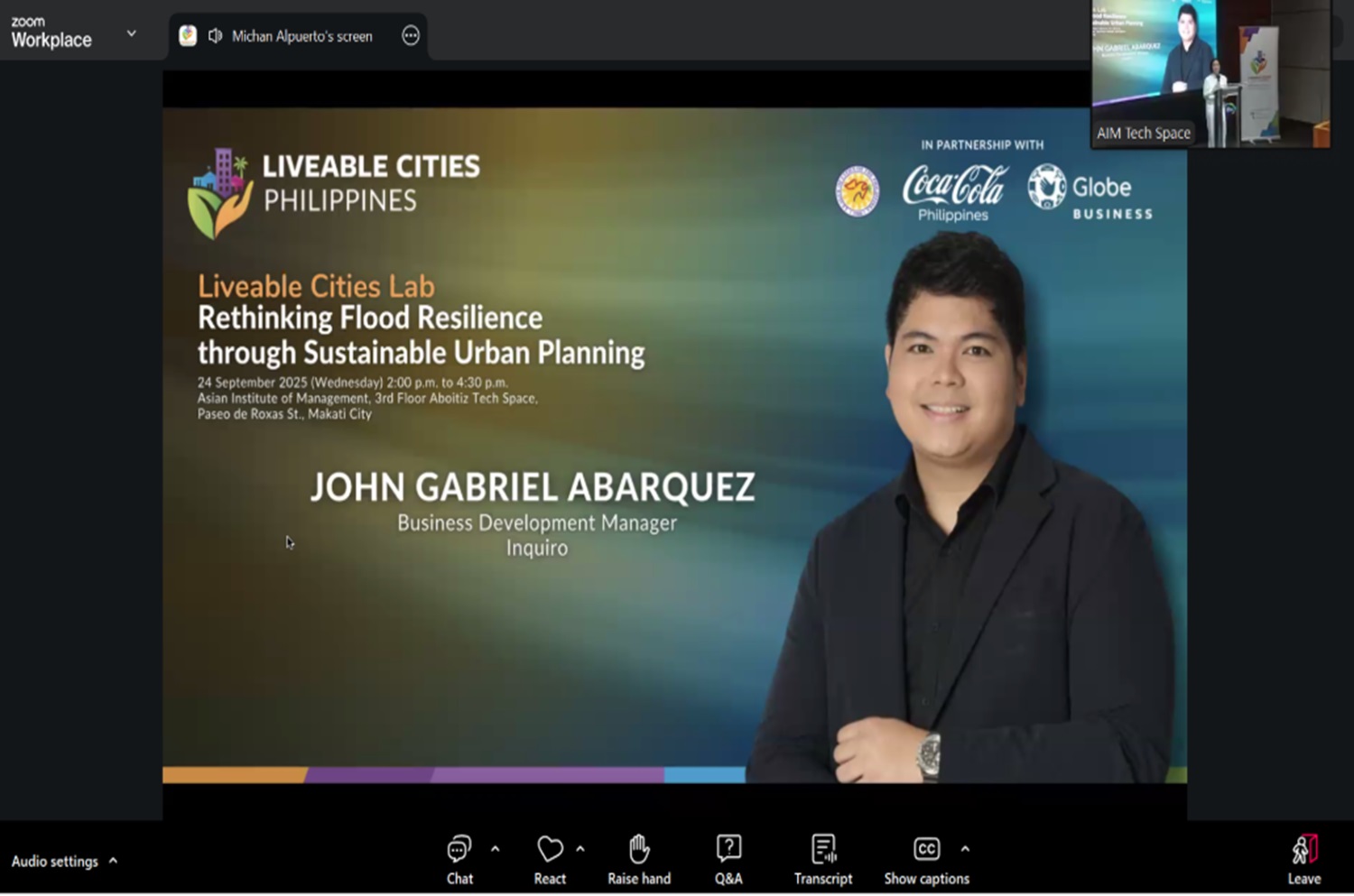
Task: Open more options for shared screen
Action: pos(411,36)
